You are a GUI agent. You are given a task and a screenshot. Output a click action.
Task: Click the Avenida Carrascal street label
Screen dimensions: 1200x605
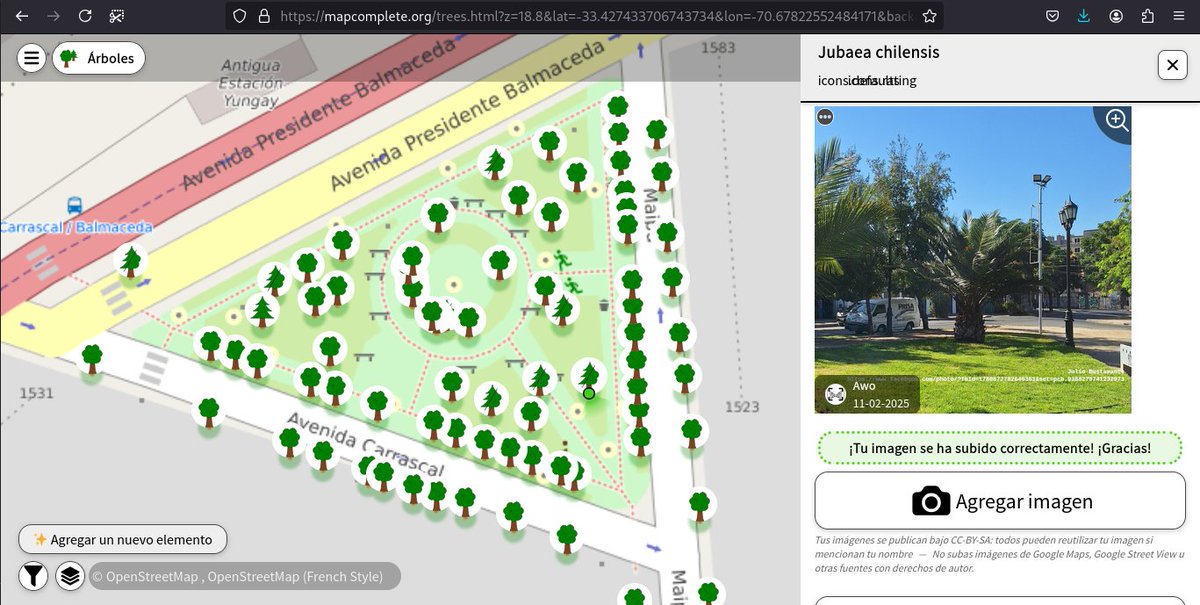tap(364, 443)
